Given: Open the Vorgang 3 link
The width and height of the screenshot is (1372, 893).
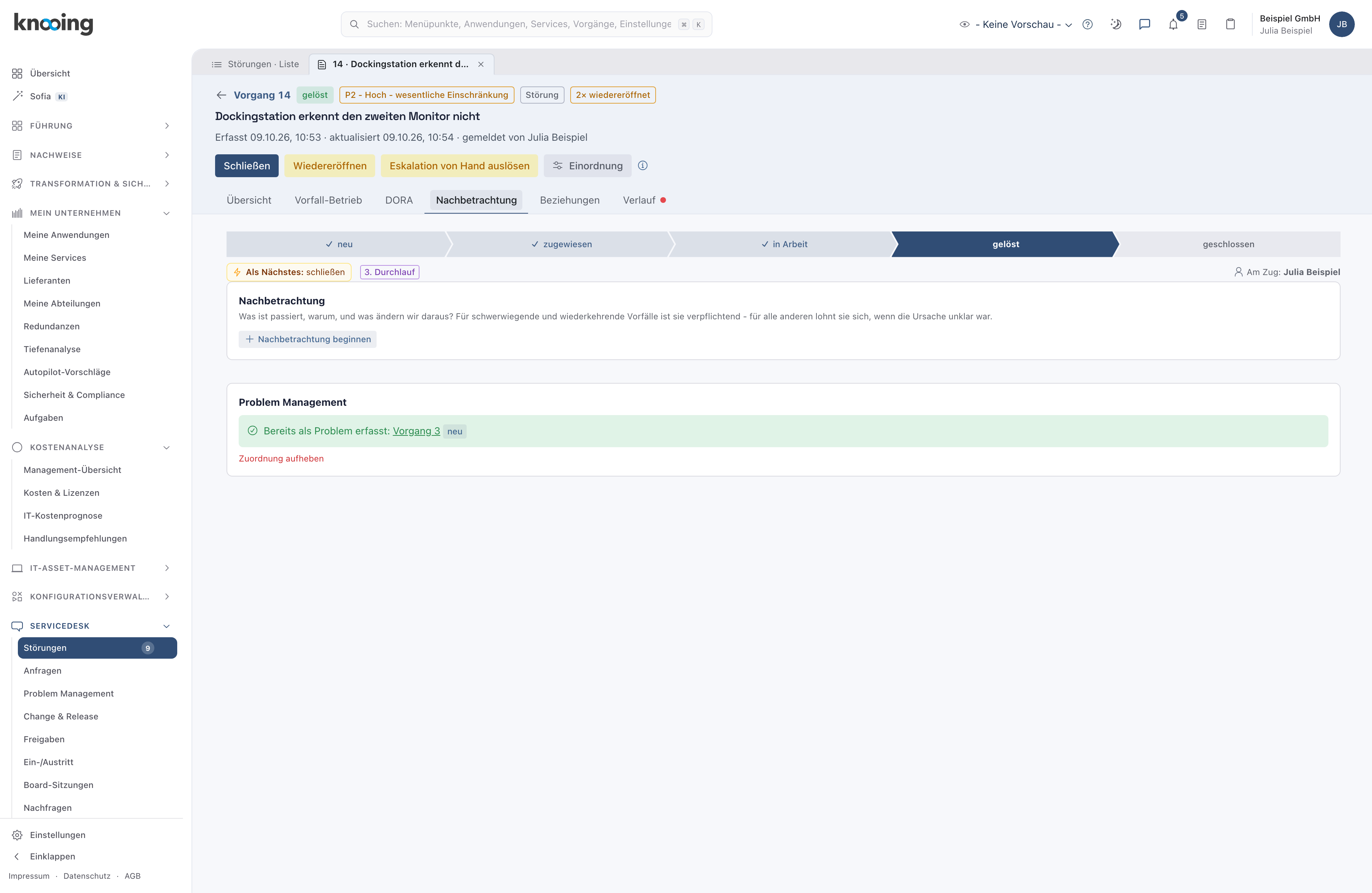Looking at the screenshot, I should coord(416,431).
